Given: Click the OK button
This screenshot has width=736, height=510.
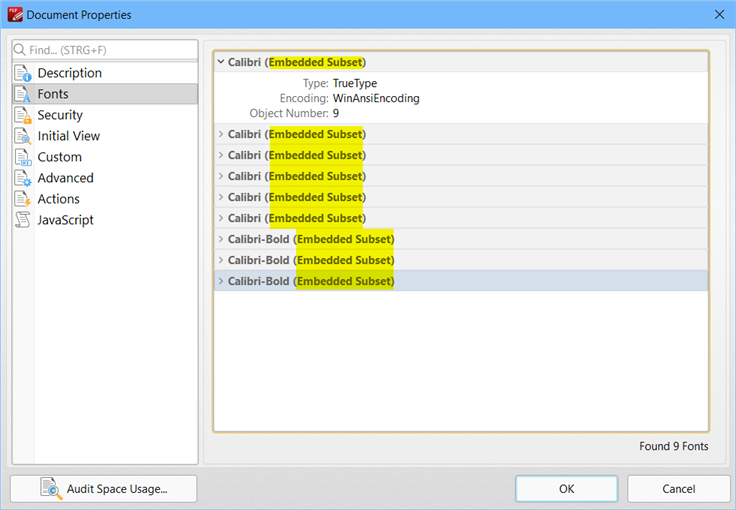Looking at the screenshot, I should [567, 489].
